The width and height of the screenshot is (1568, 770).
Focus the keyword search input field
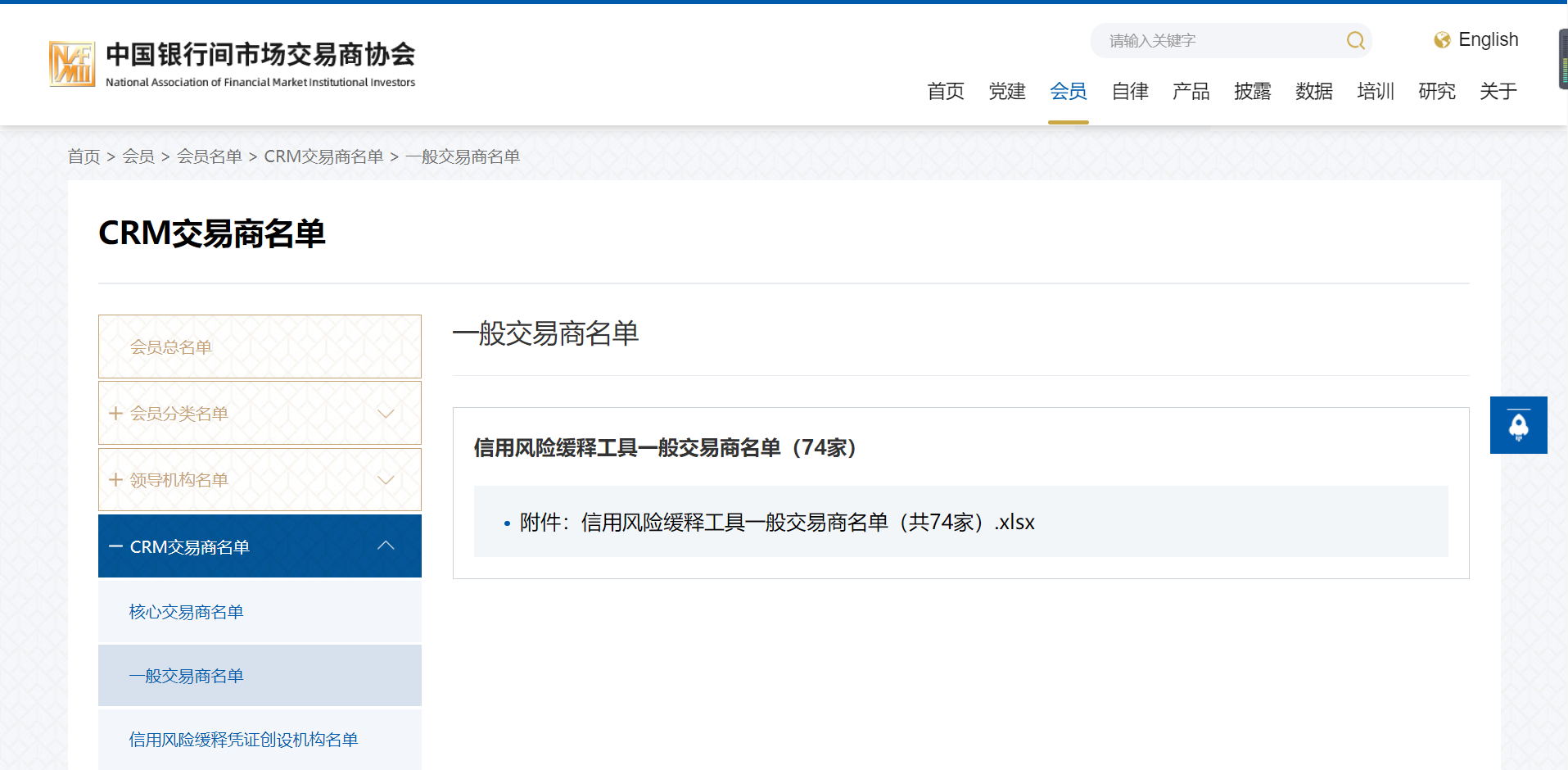(x=1220, y=41)
